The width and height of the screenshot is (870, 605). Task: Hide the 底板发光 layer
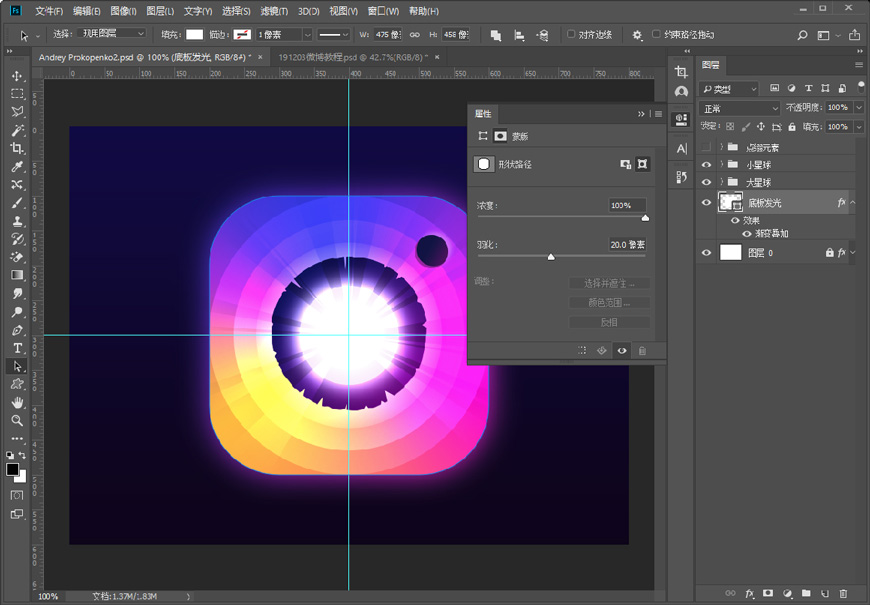click(x=706, y=203)
